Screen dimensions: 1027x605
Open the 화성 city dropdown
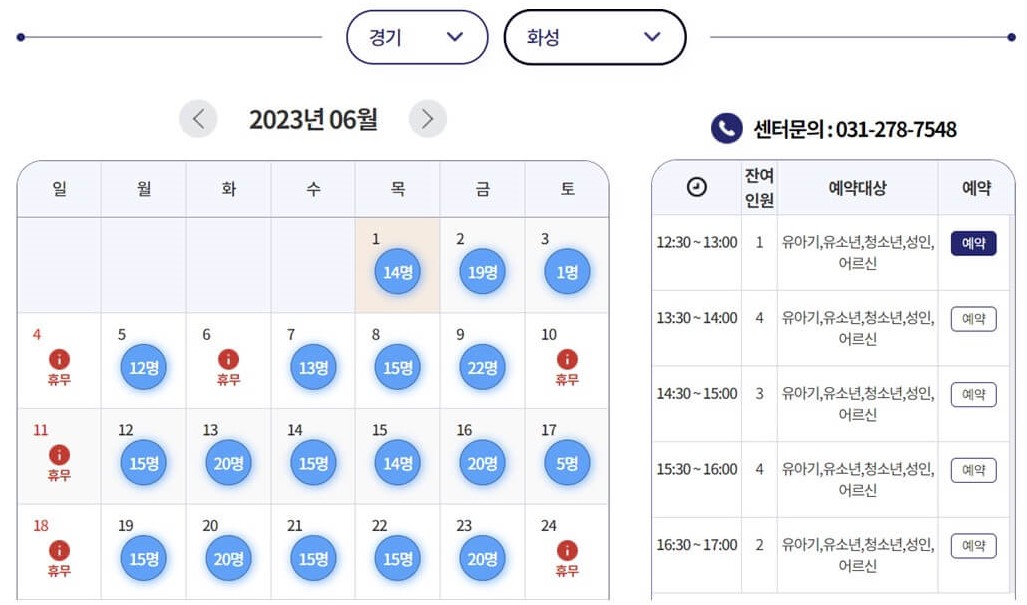click(595, 36)
